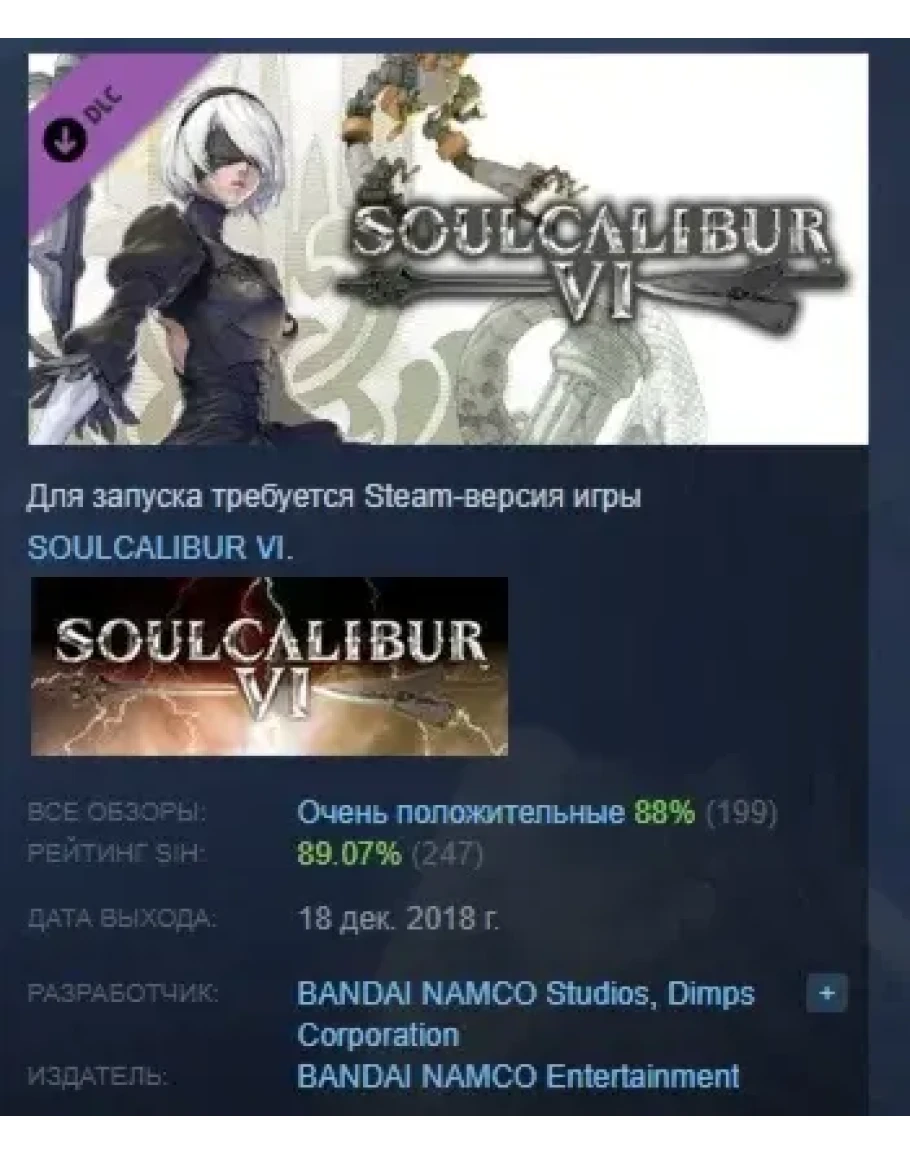Click the 2B character DLC header artwork
This screenshot has width=910, height=1155.
click(x=448, y=249)
